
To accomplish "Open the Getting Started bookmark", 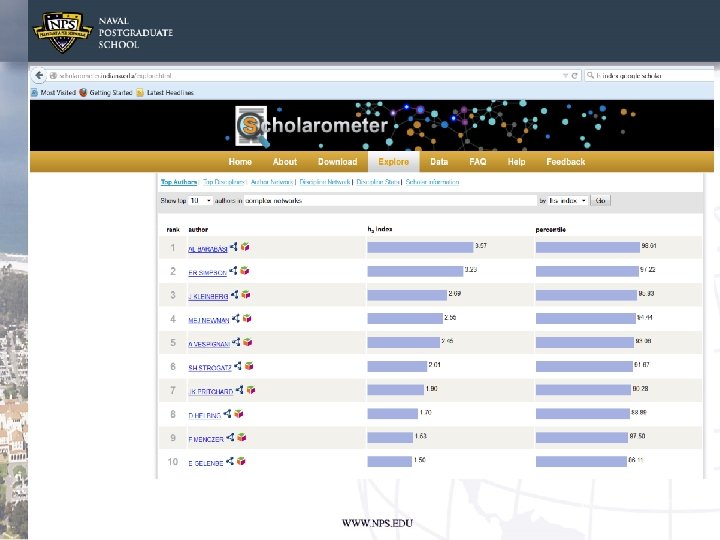I will [106, 93].
